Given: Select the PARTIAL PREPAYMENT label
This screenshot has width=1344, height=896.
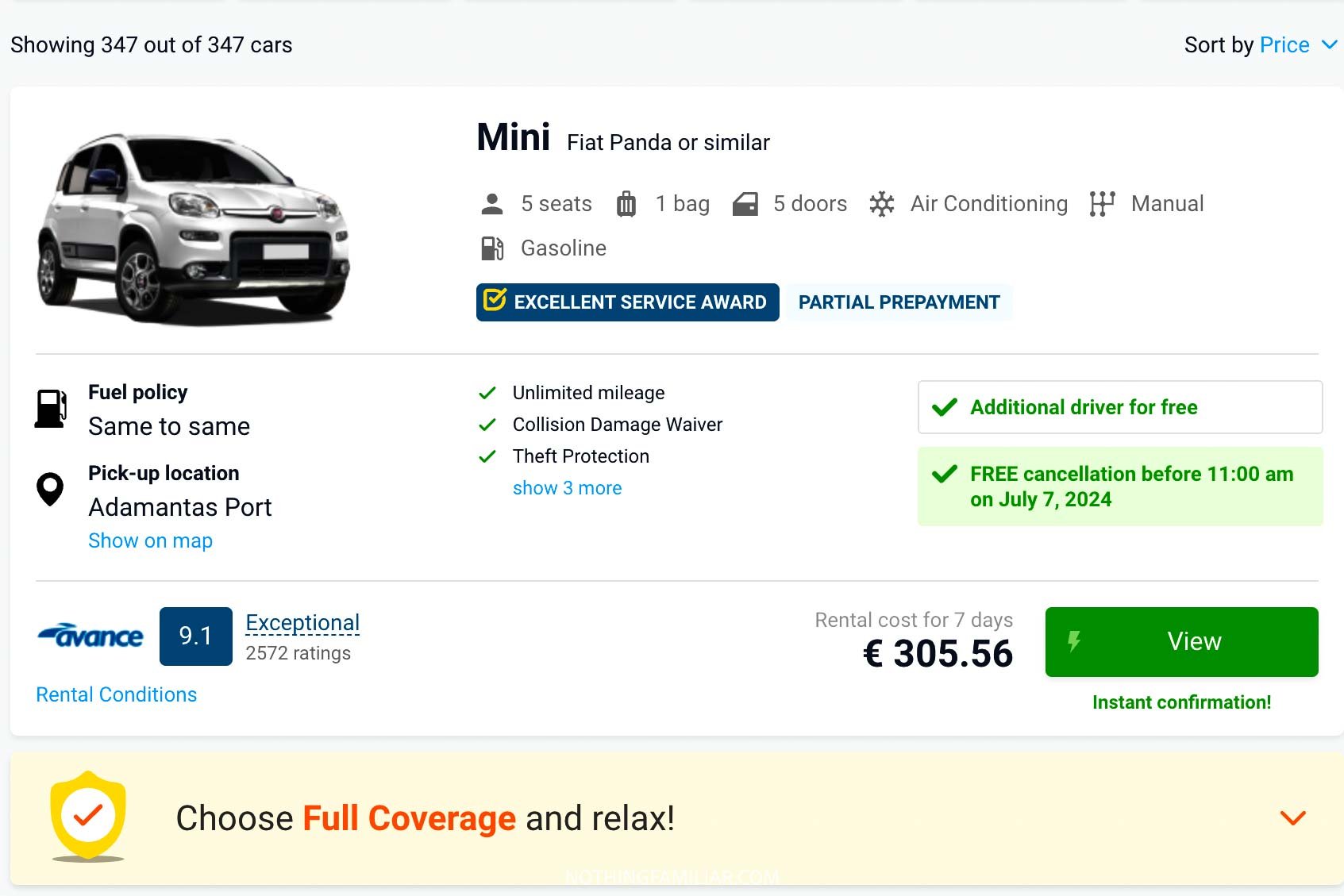Looking at the screenshot, I should click(899, 302).
